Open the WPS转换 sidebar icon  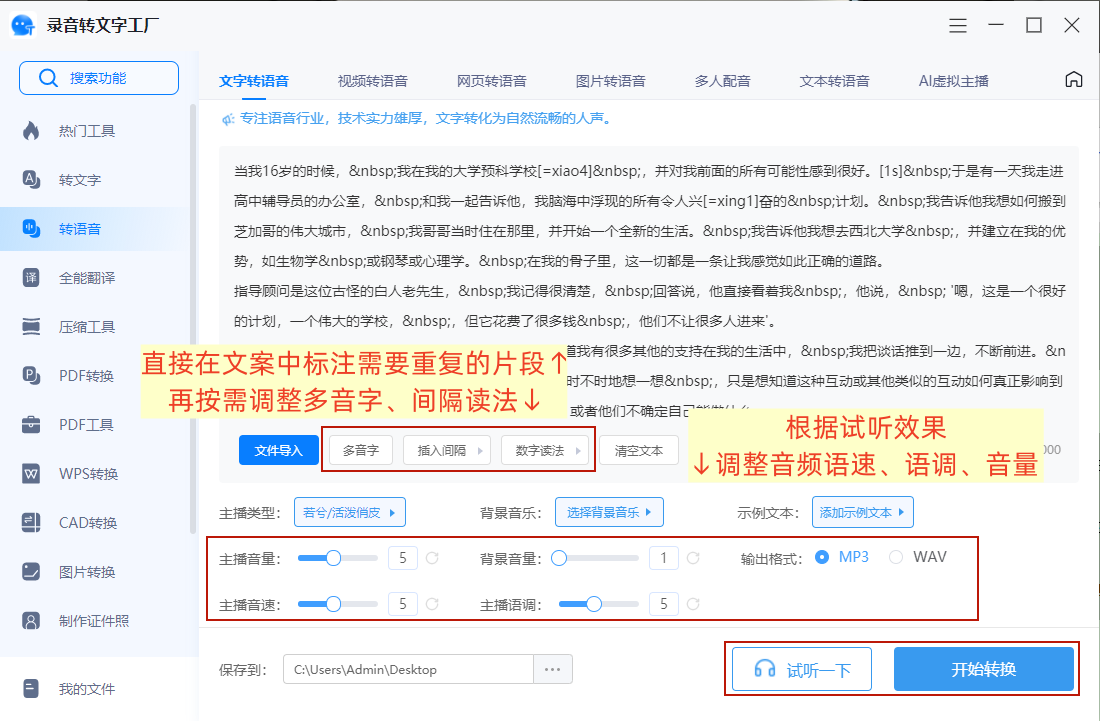click(x=31, y=474)
